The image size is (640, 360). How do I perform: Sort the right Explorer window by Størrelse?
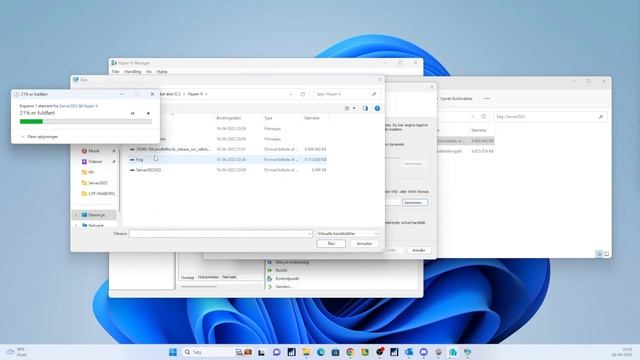(x=479, y=130)
